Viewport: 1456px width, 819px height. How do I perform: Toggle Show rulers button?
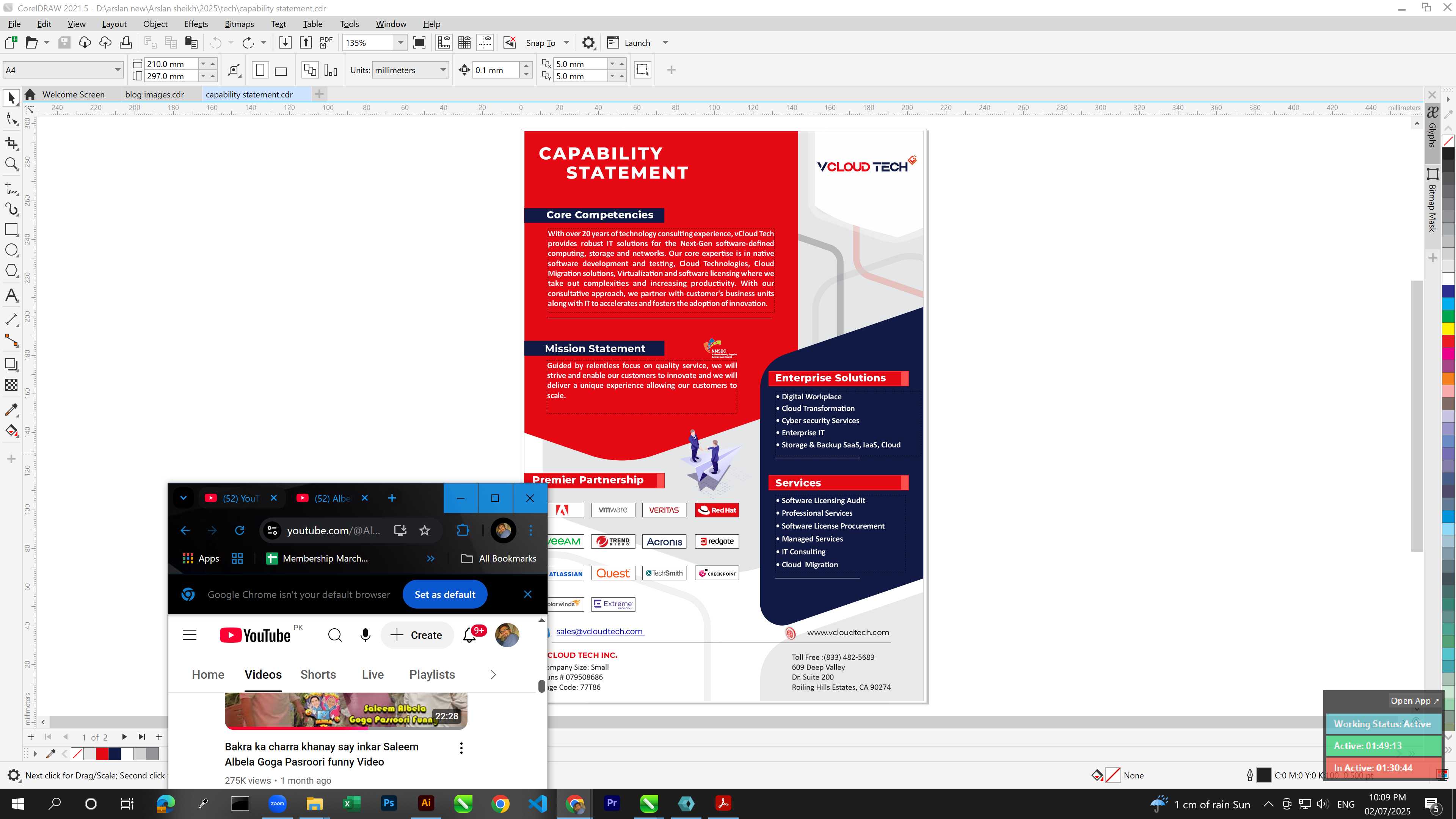(x=444, y=43)
